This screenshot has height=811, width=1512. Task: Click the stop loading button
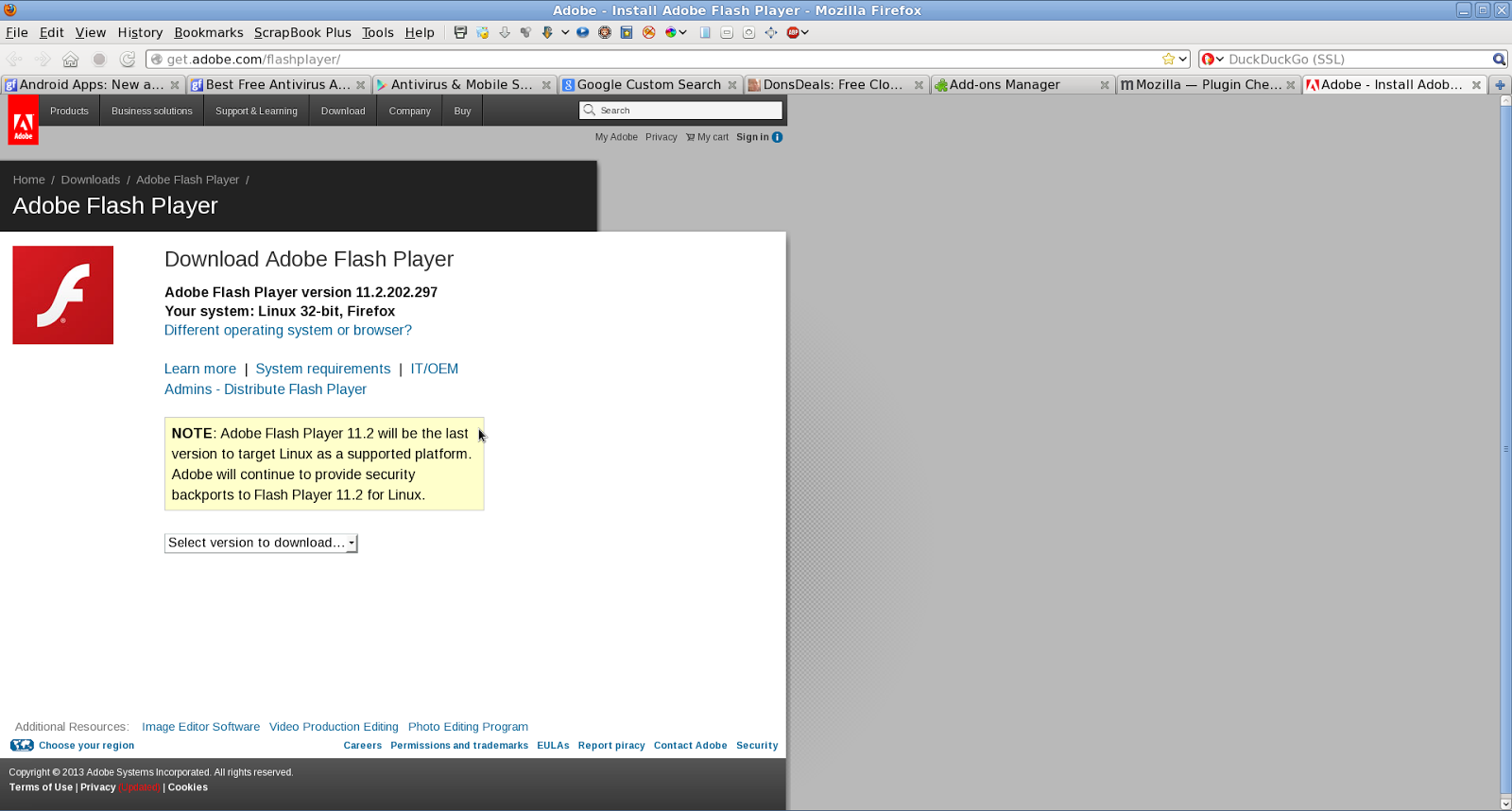pyautogui.click(x=99, y=59)
